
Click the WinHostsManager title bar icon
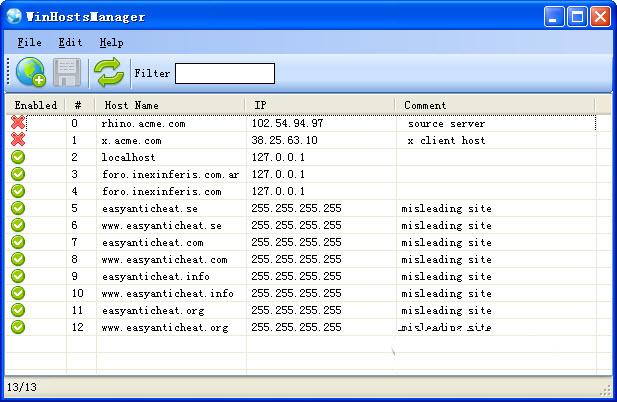point(15,16)
